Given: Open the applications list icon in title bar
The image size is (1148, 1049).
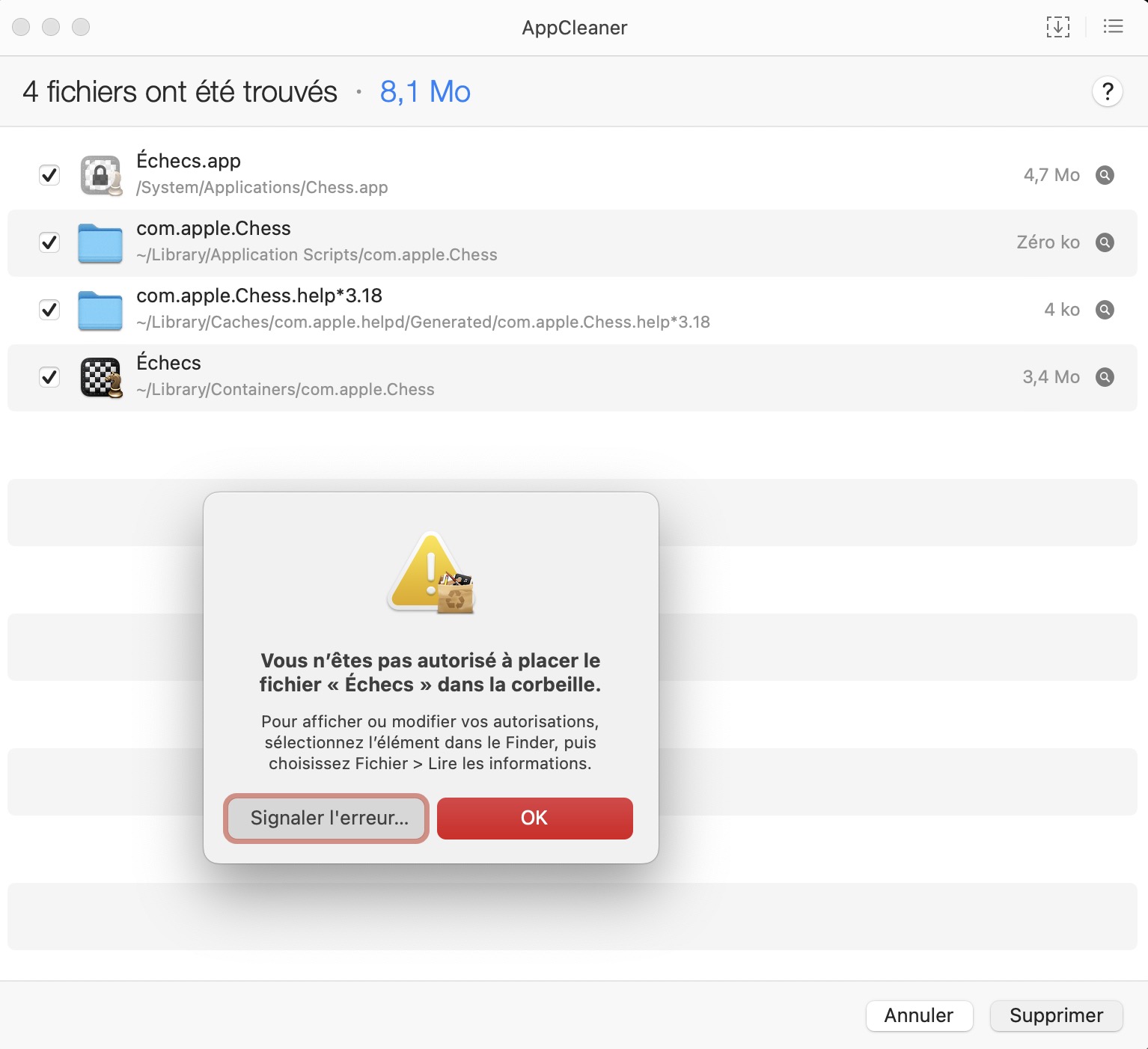Looking at the screenshot, I should pyautogui.click(x=1113, y=27).
